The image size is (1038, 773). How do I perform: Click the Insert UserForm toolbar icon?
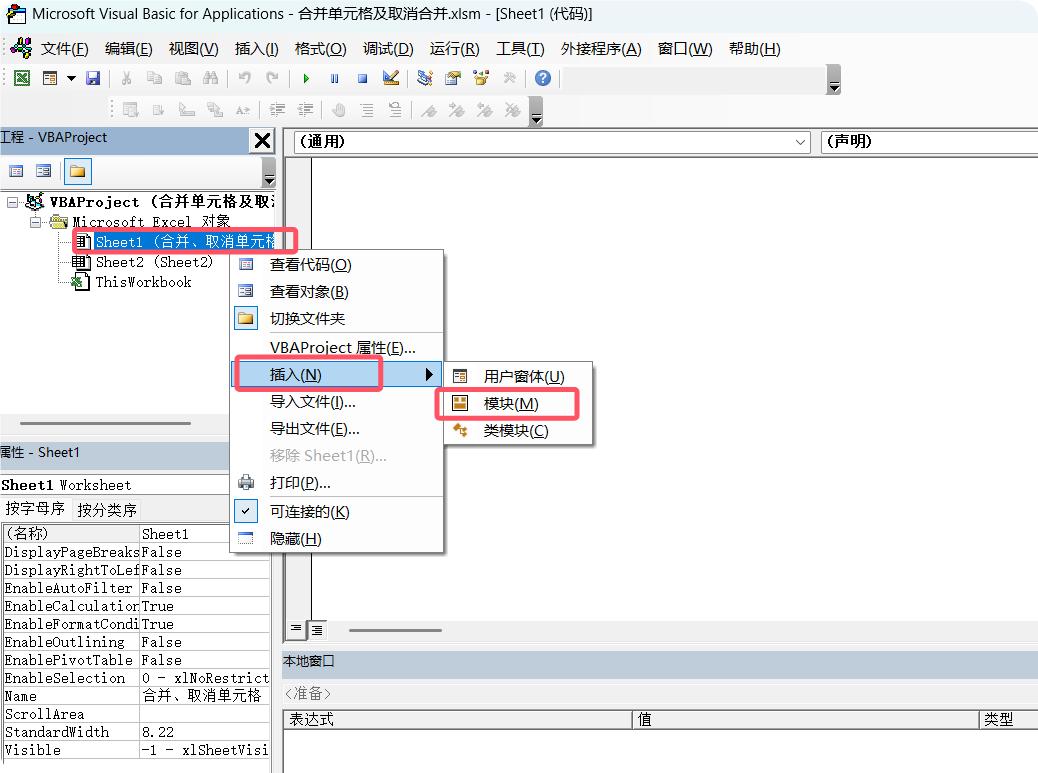coord(50,78)
